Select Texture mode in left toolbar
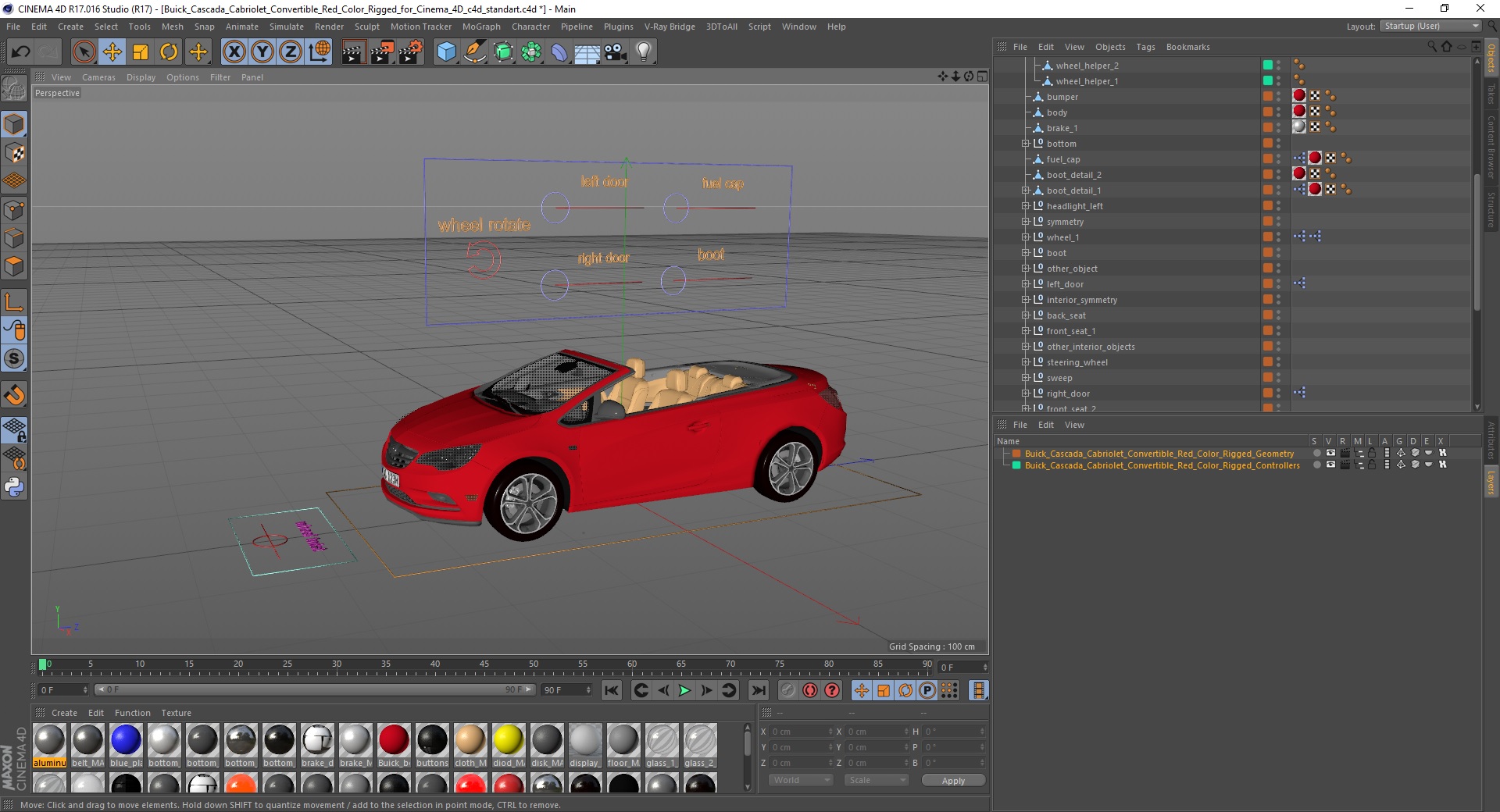Viewport: 1500px width, 812px height. [14, 152]
